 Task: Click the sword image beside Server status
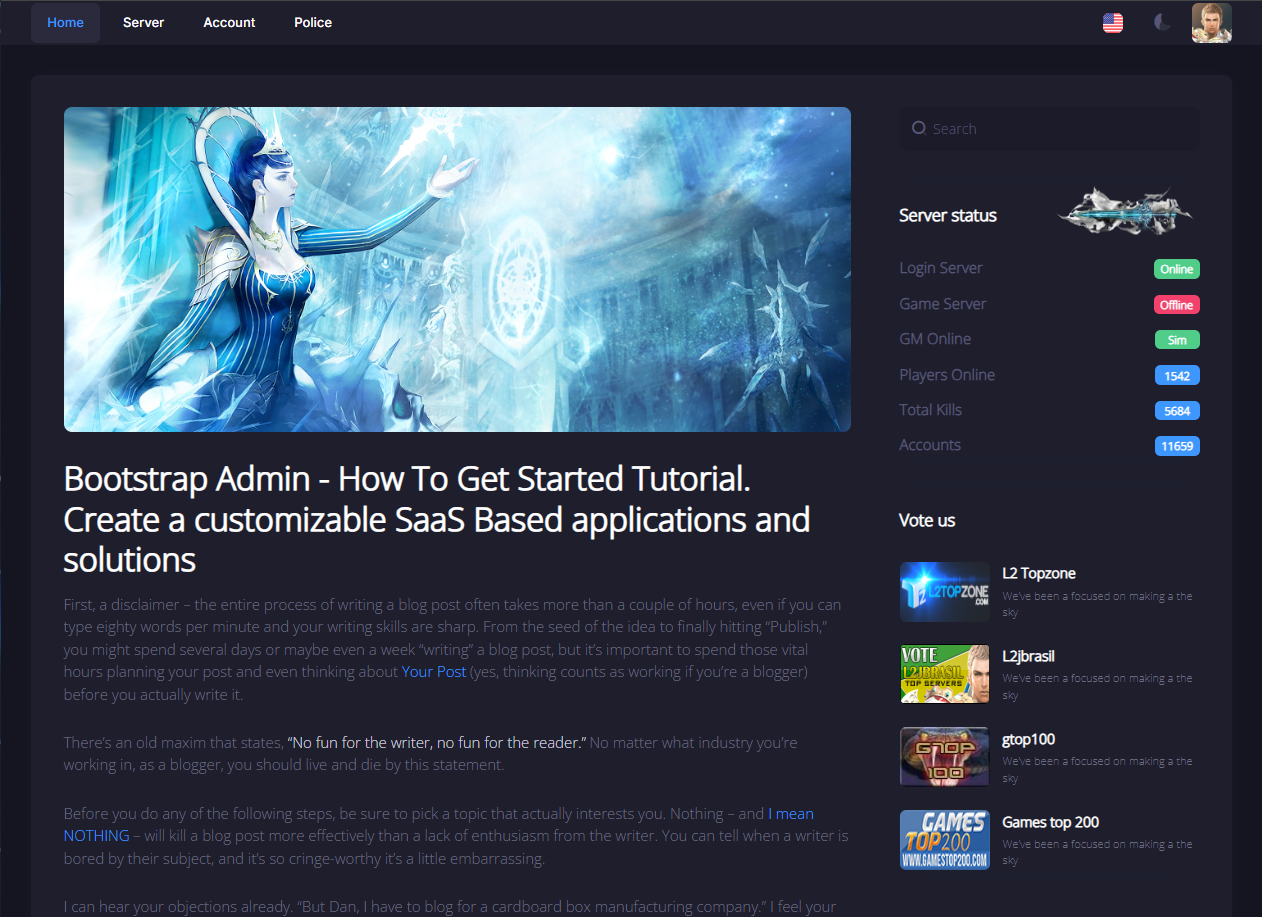tap(1124, 211)
